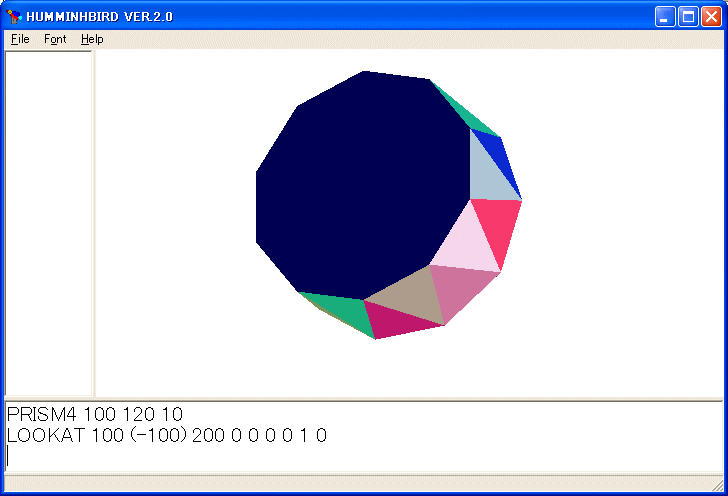Click the bright red-pink triangle face
The height and width of the screenshot is (496, 728).
[x=499, y=223]
